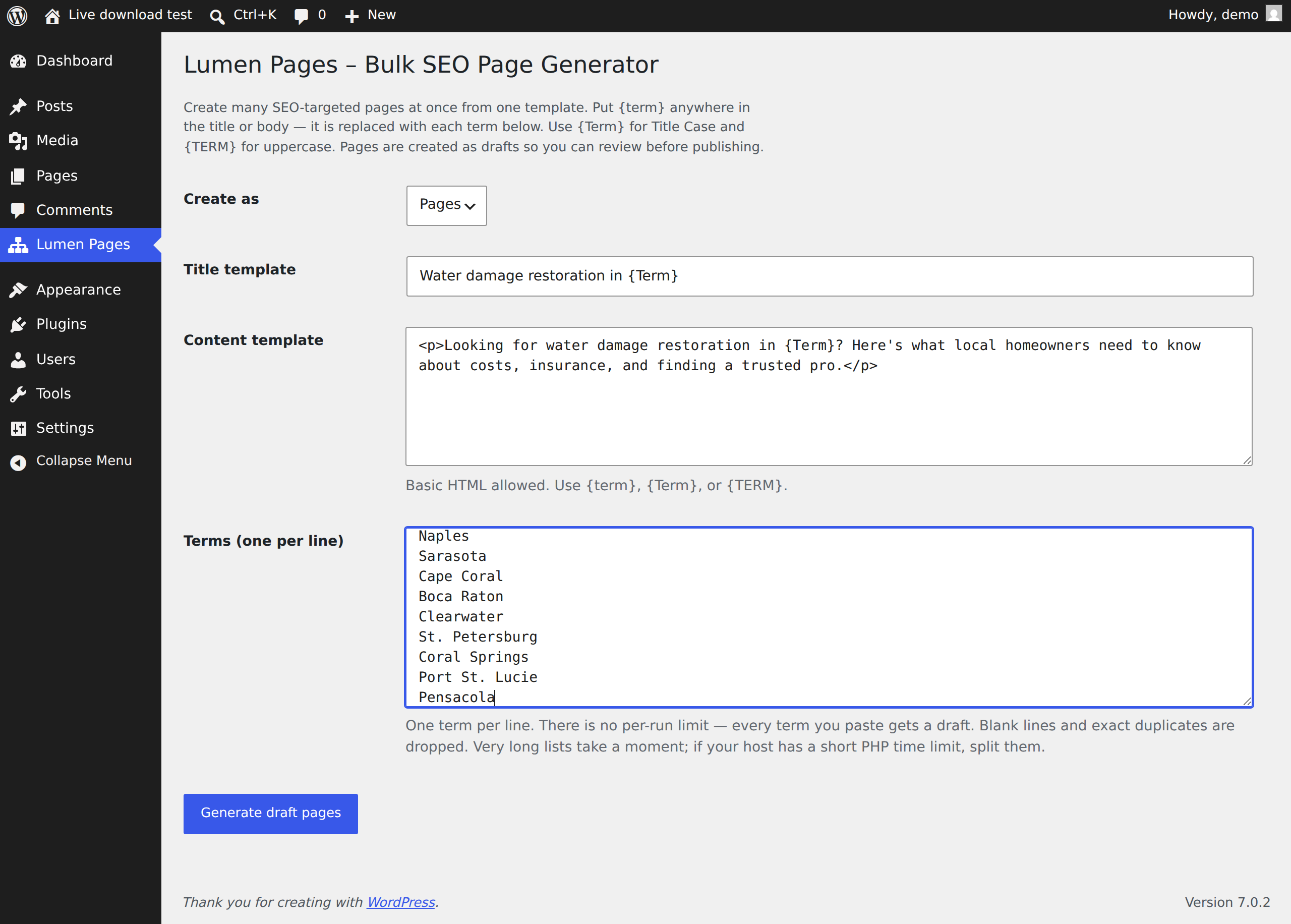Image resolution: width=1291 pixels, height=924 pixels.
Task: Expand the Create as Pages dropdown
Action: pyautogui.click(x=446, y=205)
